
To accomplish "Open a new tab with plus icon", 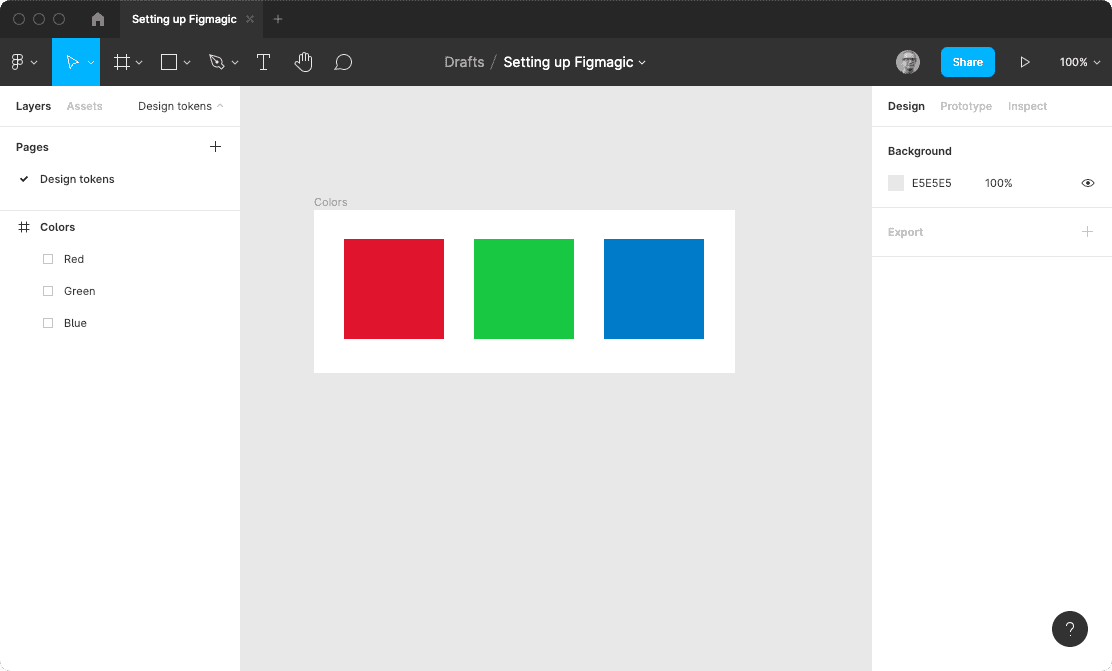I will (278, 19).
